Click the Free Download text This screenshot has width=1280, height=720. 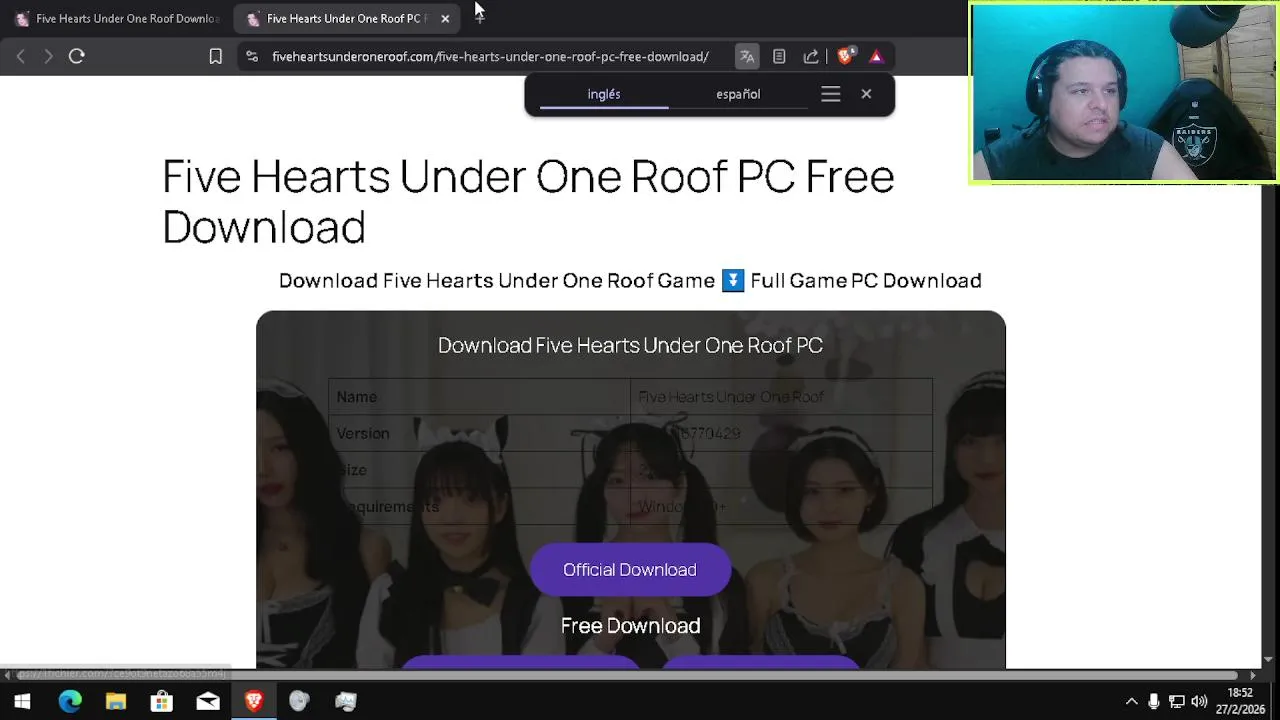click(630, 626)
